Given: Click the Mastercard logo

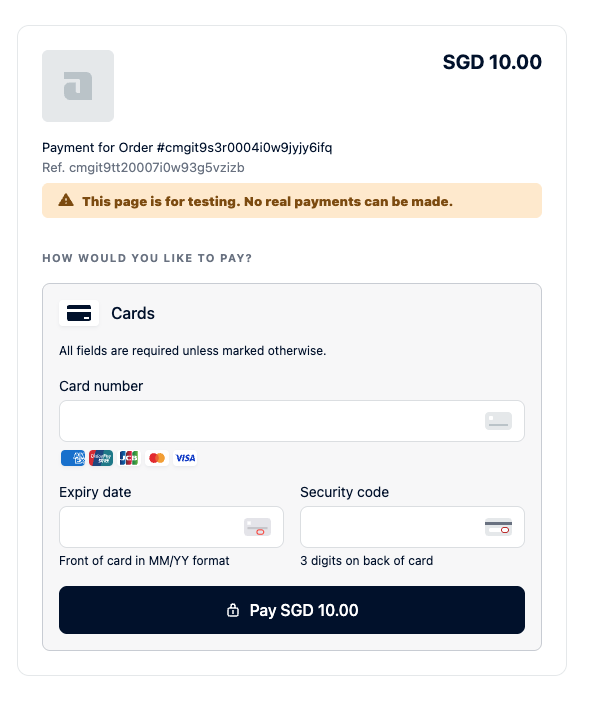Looking at the screenshot, I should pyautogui.click(x=157, y=458).
